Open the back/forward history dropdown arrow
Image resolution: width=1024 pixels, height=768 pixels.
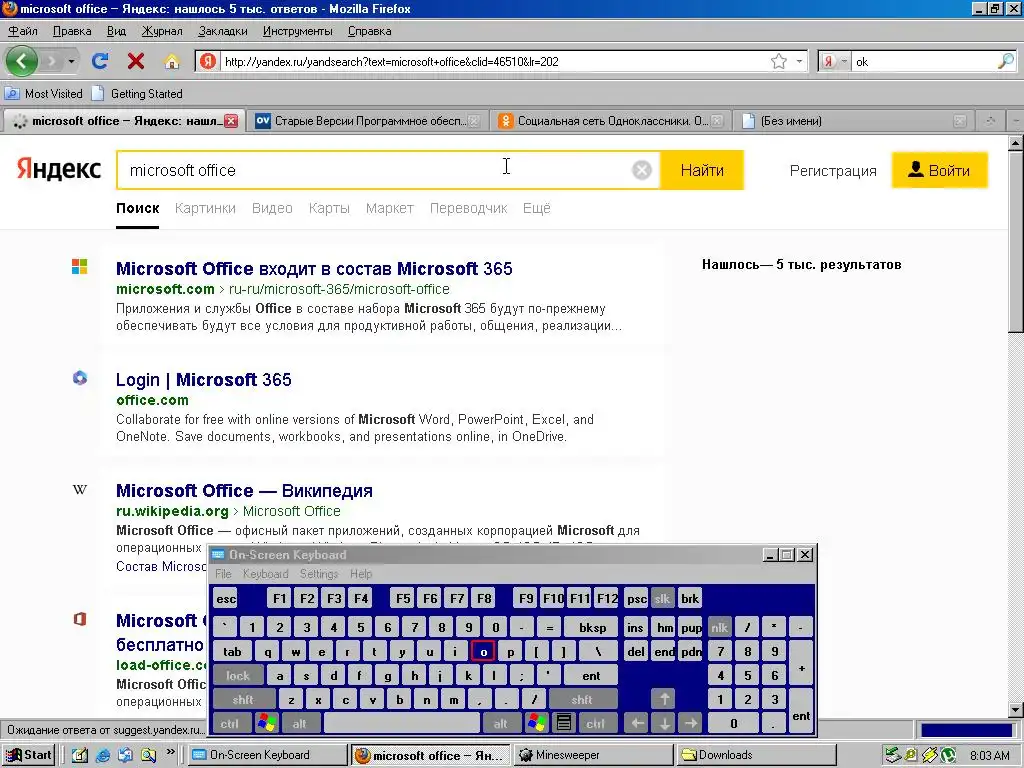(71, 62)
